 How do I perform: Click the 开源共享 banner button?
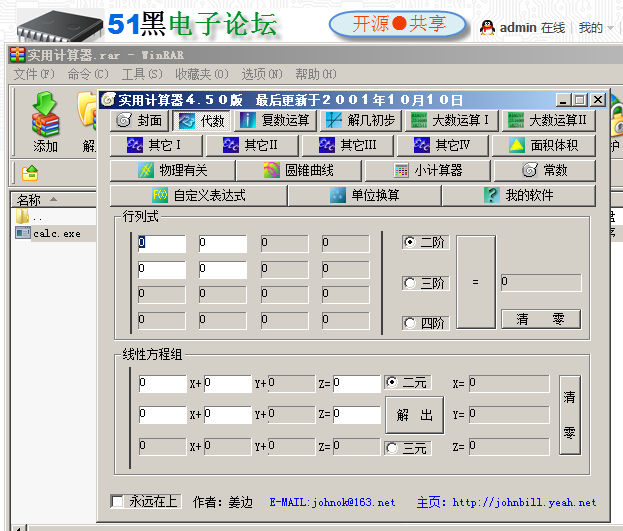pos(398,24)
